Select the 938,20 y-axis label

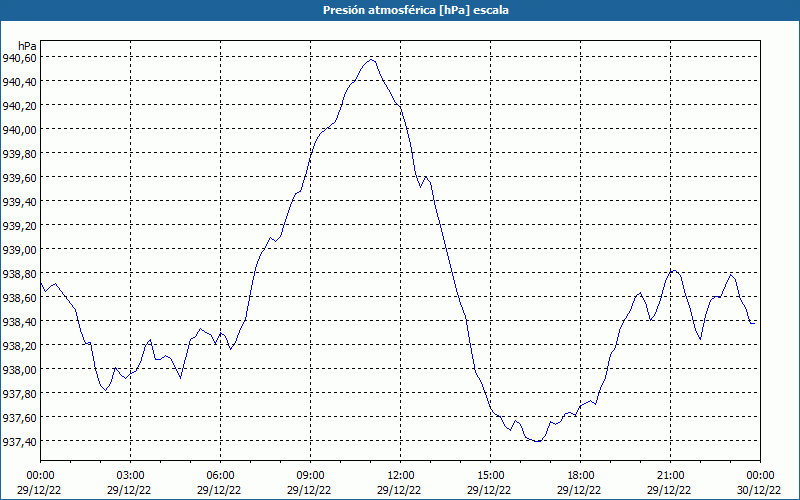tap(19, 345)
